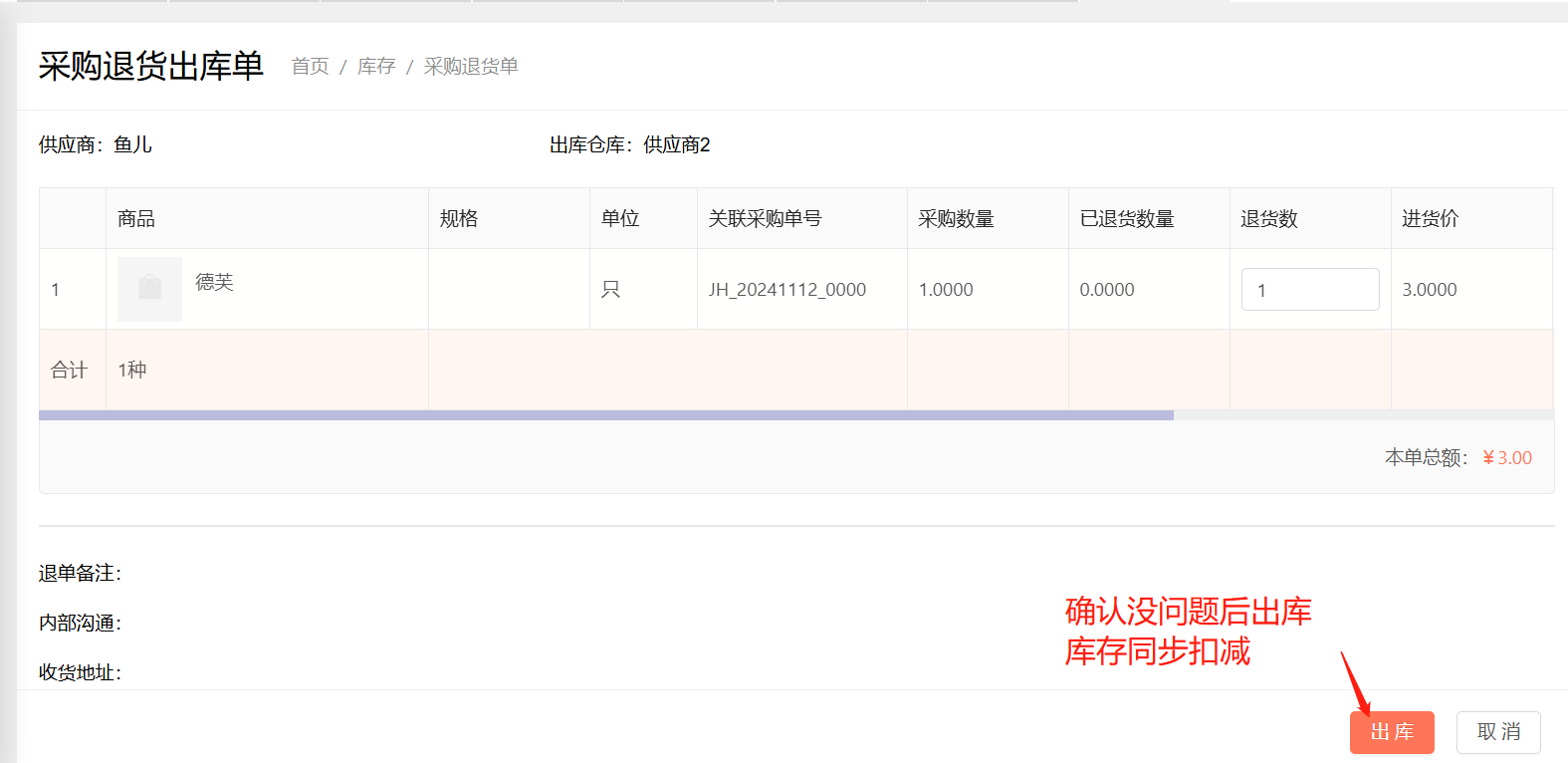1568x763 pixels.
Task: Click the 采购退货单 breadcrumb item
Action: coord(471,67)
